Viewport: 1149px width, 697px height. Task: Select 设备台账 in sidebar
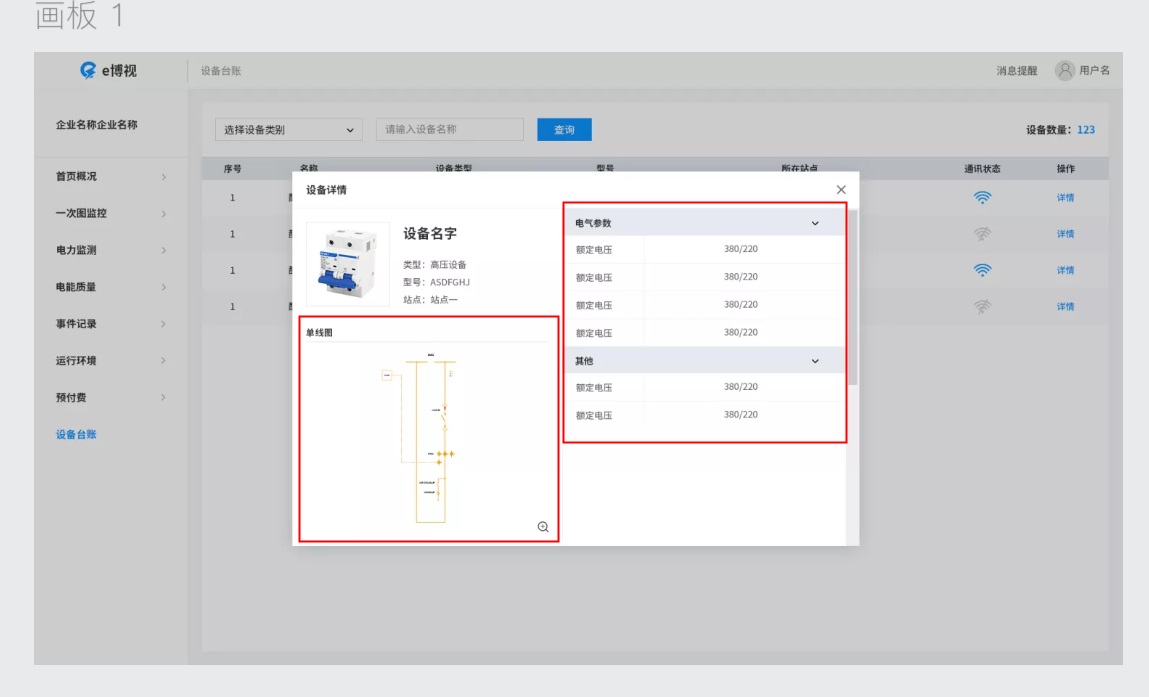77,434
